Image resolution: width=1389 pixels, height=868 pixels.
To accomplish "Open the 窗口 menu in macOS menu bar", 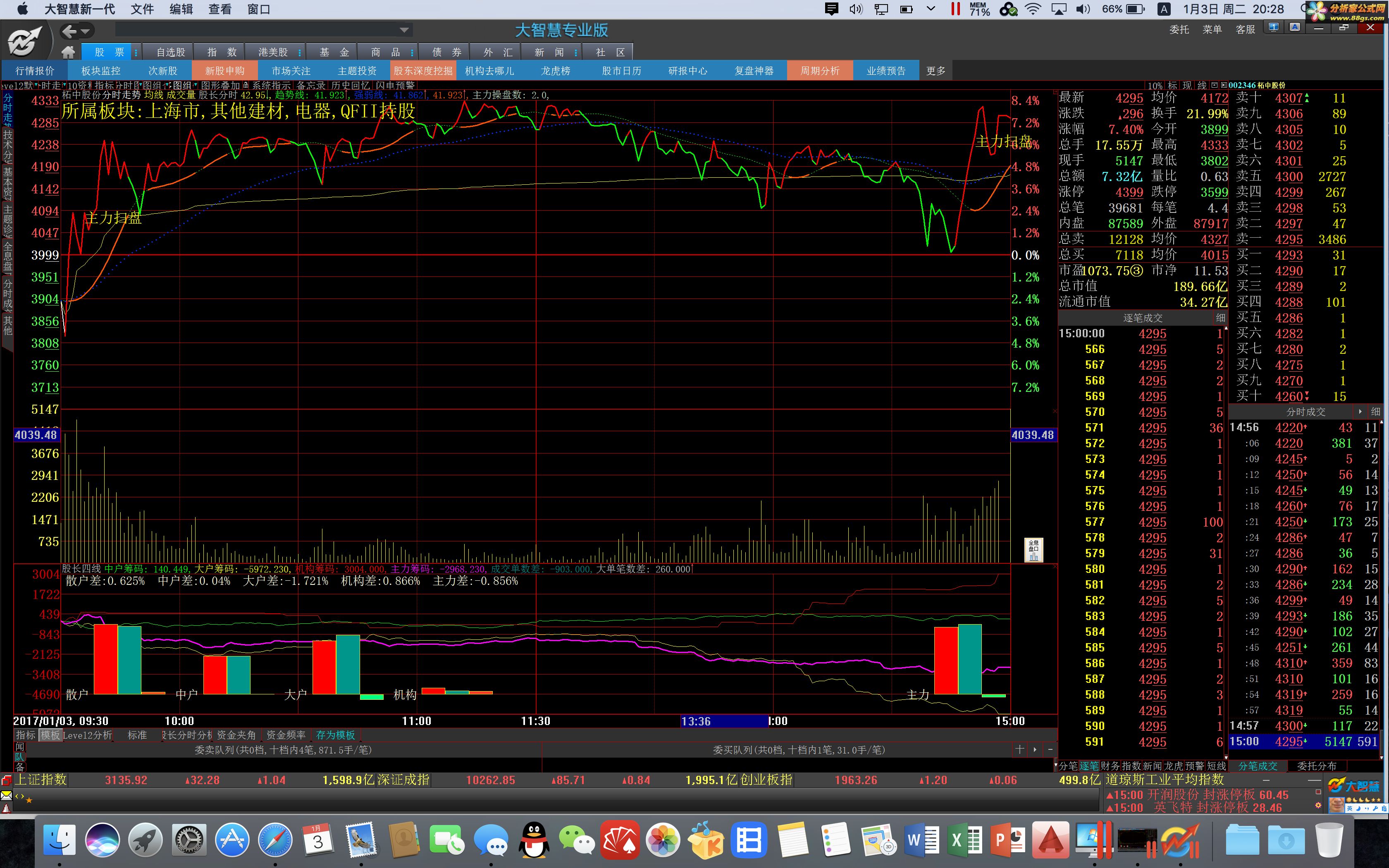I will (258, 9).
